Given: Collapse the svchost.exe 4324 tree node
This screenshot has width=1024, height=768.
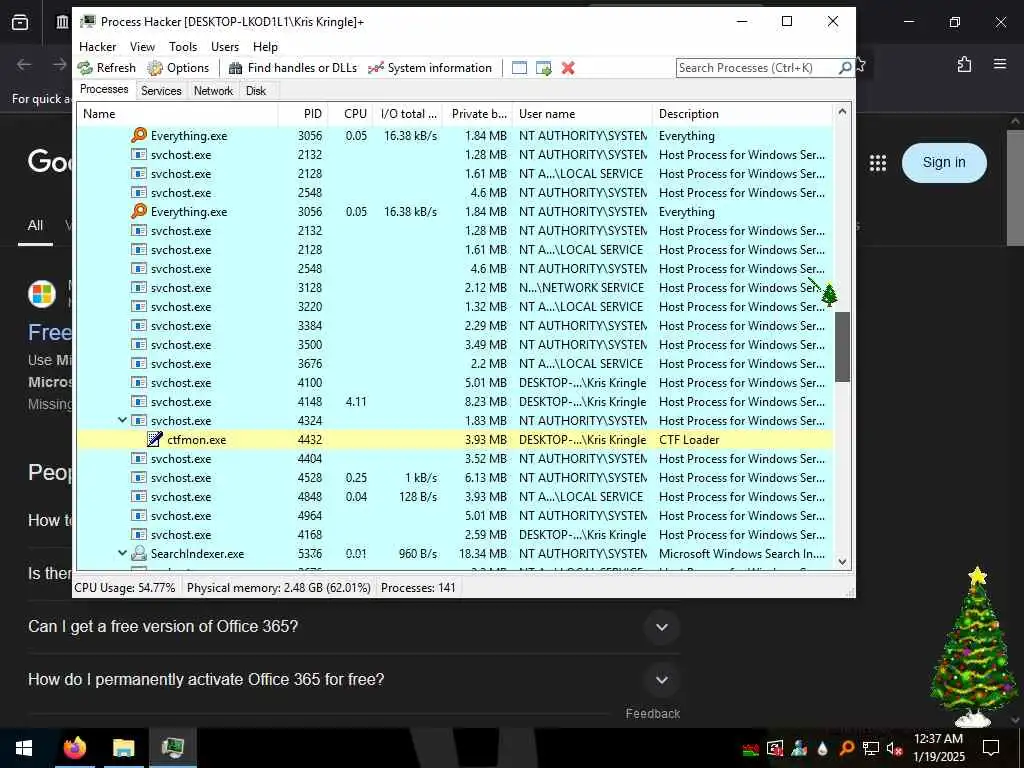Looking at the screenshot, I should pos(122,421).
